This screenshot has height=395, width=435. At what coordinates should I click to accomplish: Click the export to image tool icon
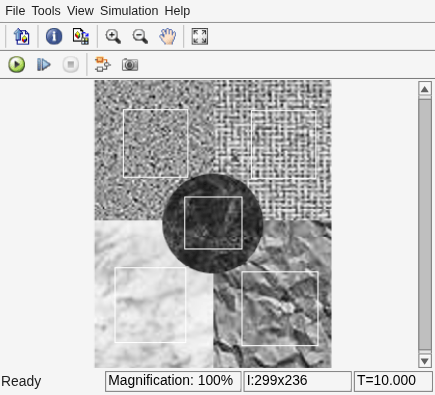pos(21,36)
